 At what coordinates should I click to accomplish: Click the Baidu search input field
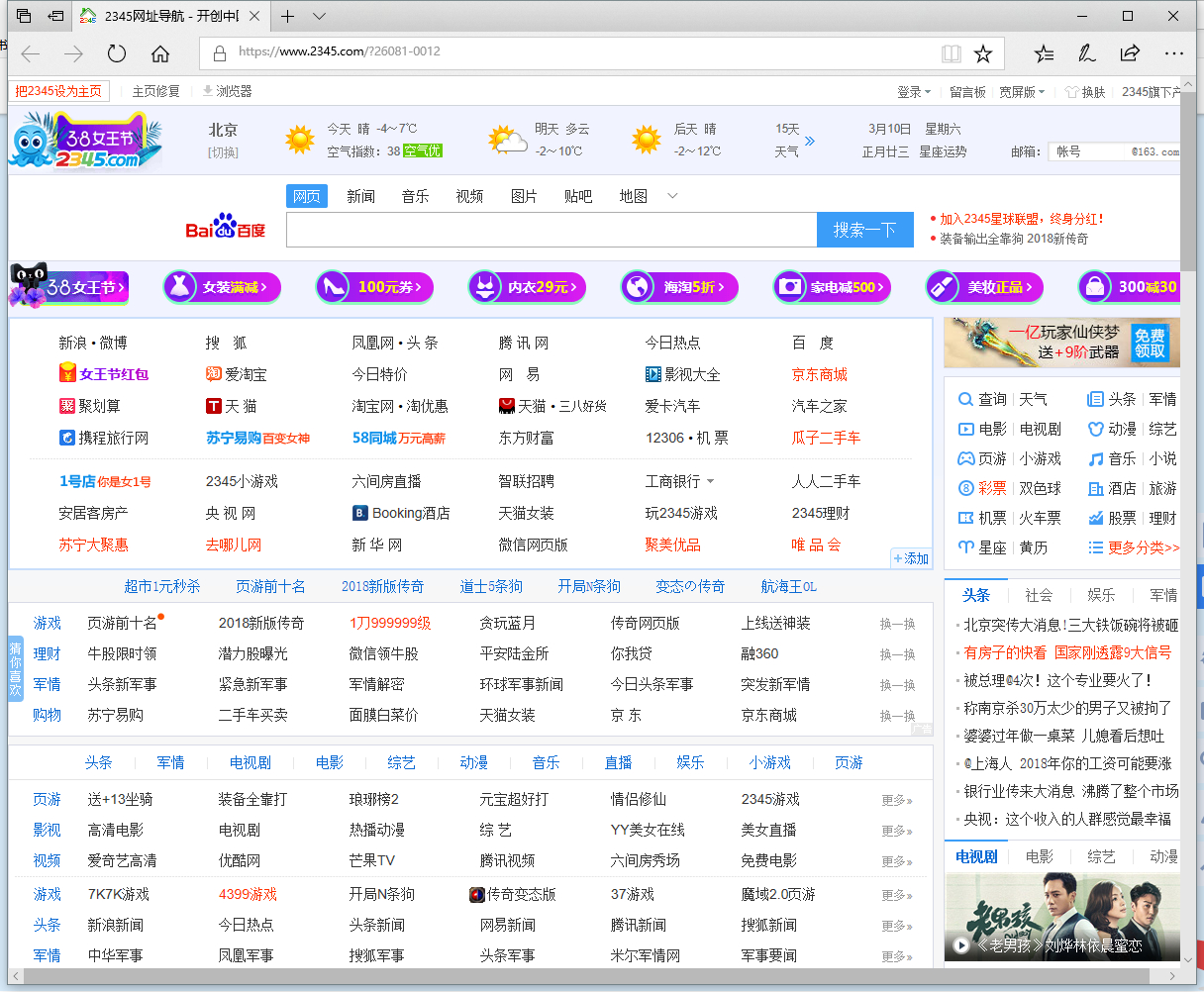pyautogui.click(x=551, y=230)
